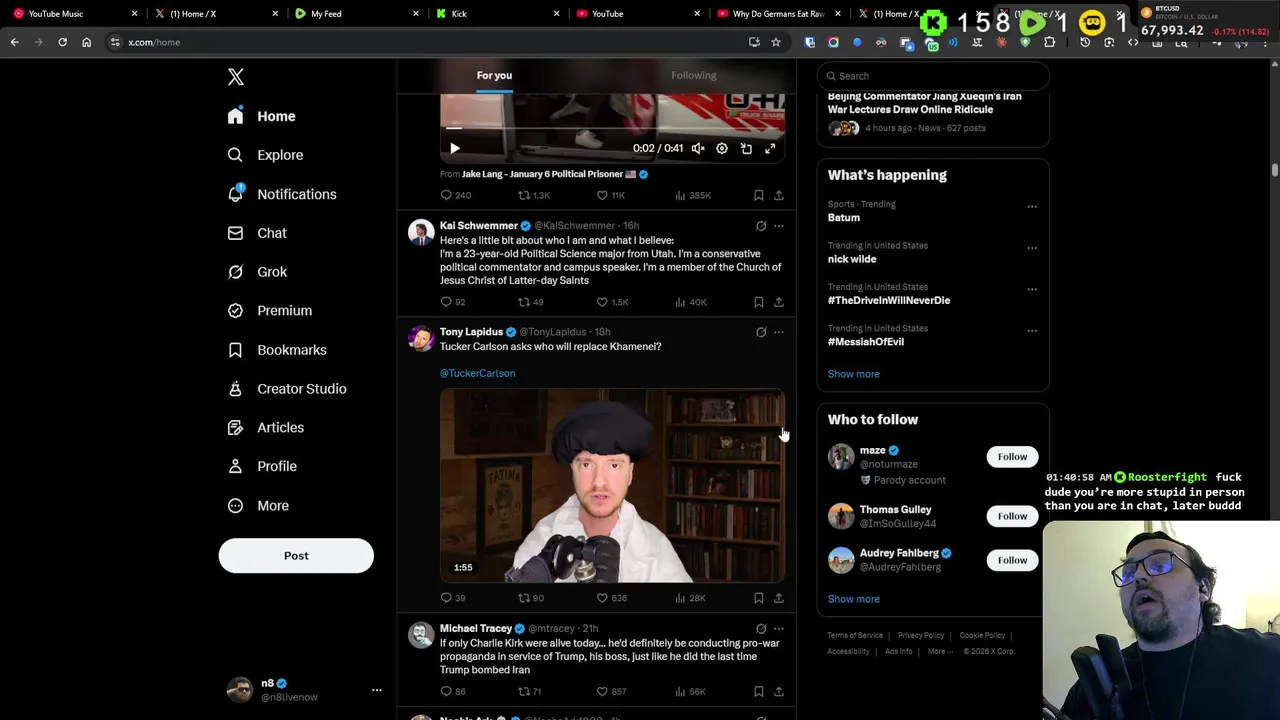
Task: Open Profile in the sidebar
Action: pos(263,466)
